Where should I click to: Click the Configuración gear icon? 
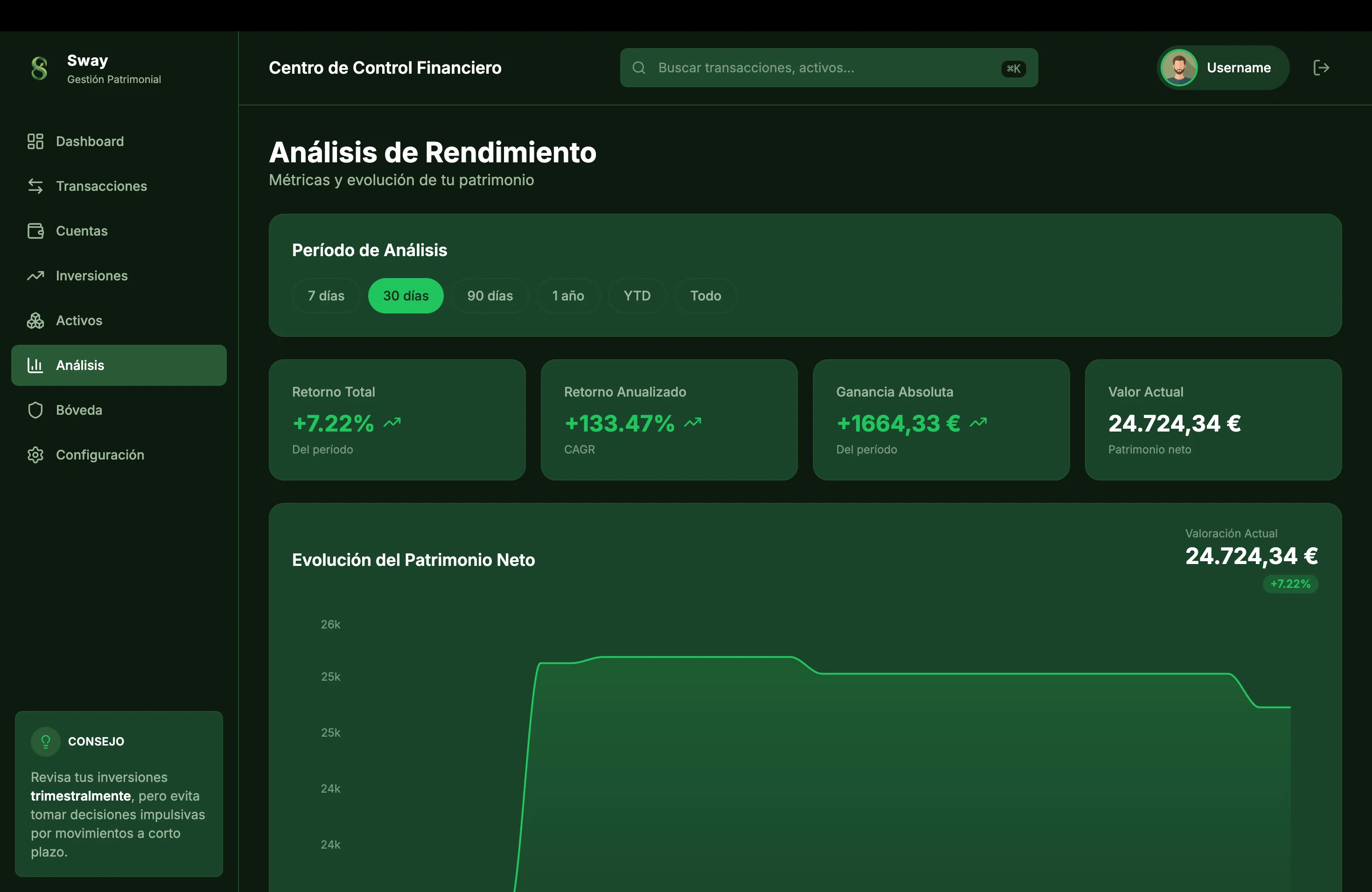(35, 455)
